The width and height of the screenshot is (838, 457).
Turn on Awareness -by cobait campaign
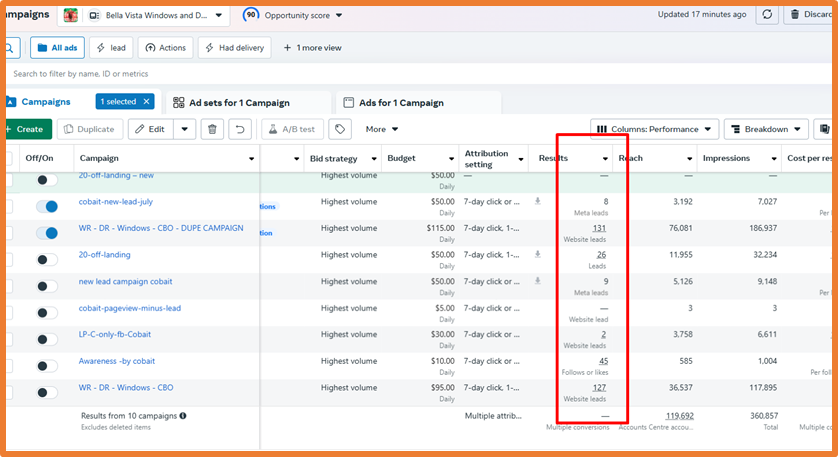click(47, 366)
